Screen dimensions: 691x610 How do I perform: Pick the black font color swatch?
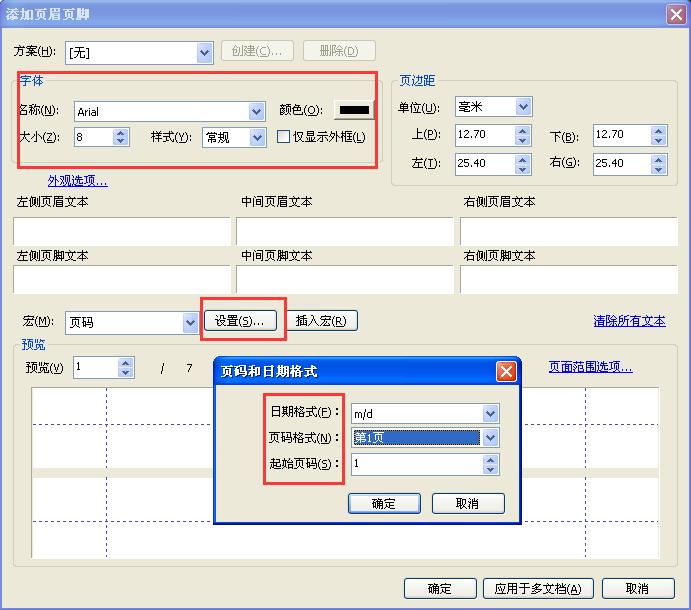point(354,110)
